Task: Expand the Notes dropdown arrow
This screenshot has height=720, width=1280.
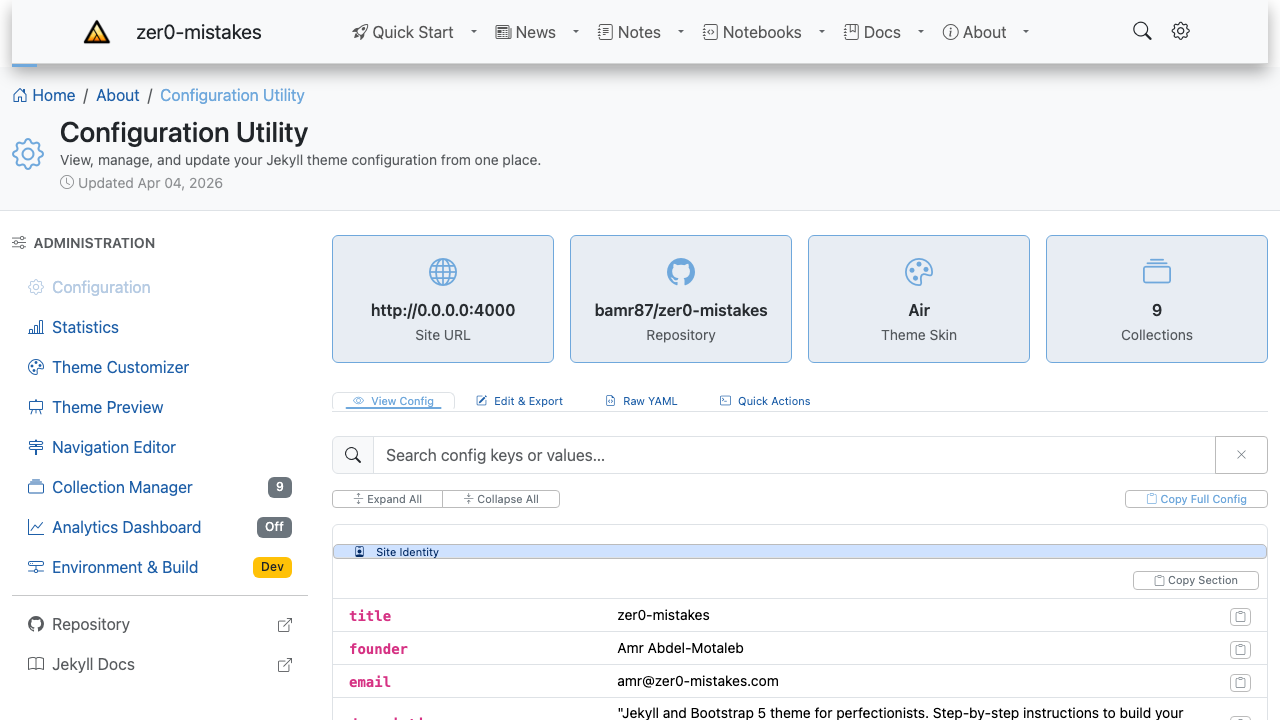Action: pyautogui.click(x=681, y=32)
